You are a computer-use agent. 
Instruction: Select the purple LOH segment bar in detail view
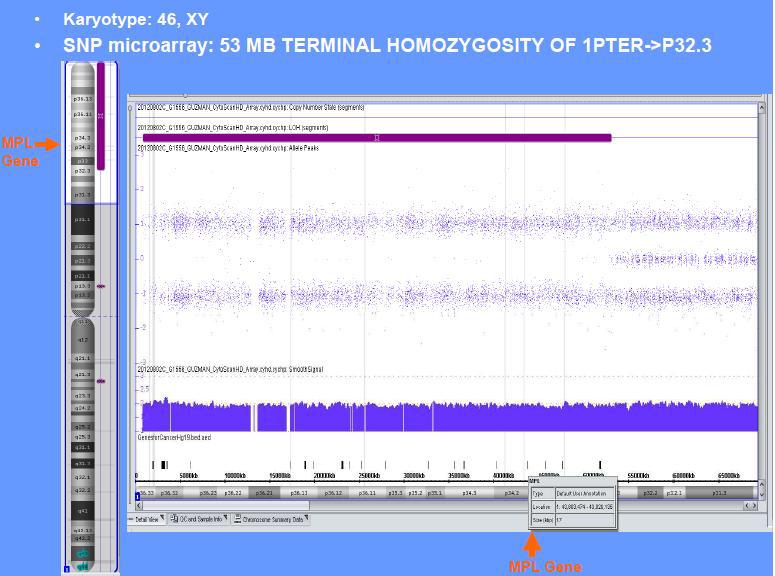[377, 138]
